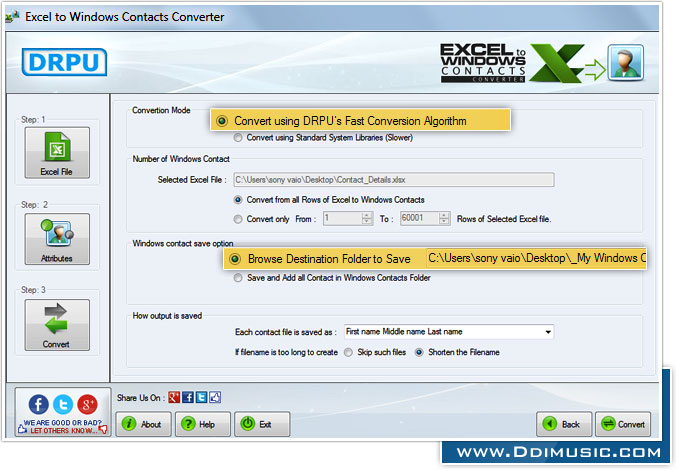Click the From row number field
This screenshot has height=470, width=677.
click(343, 218)
